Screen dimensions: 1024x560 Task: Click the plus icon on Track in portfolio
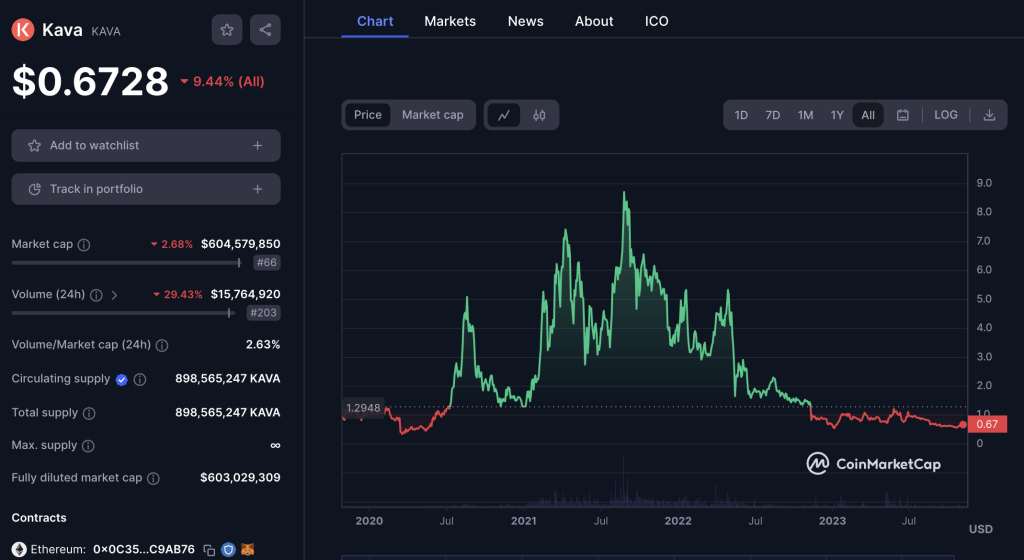click(x=257, y=189)
